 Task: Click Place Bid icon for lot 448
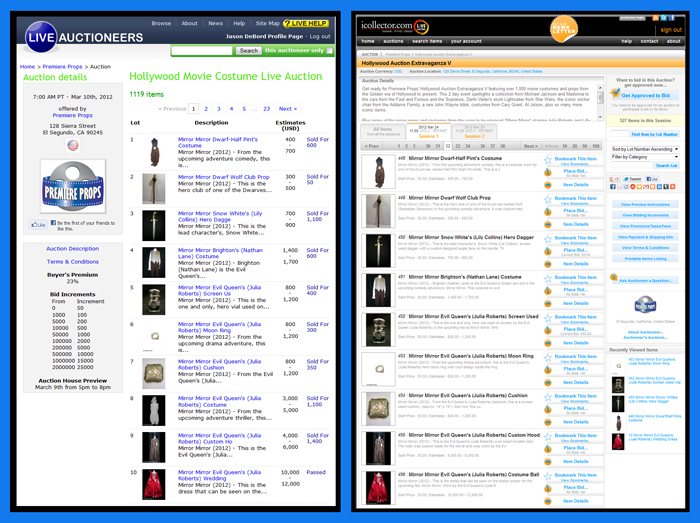pyautogui.click(x=548, y=172)
